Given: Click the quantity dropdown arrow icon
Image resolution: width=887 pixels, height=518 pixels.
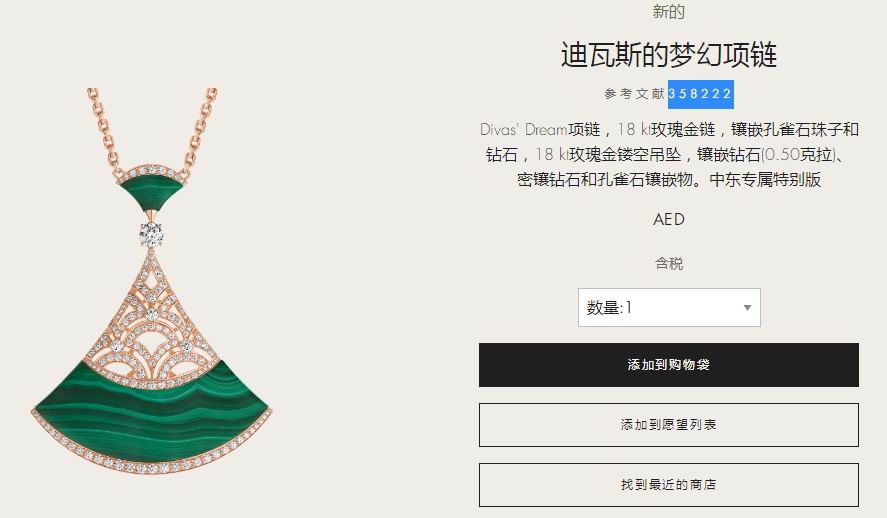Looking at the screenshot, I should point(747,308).
